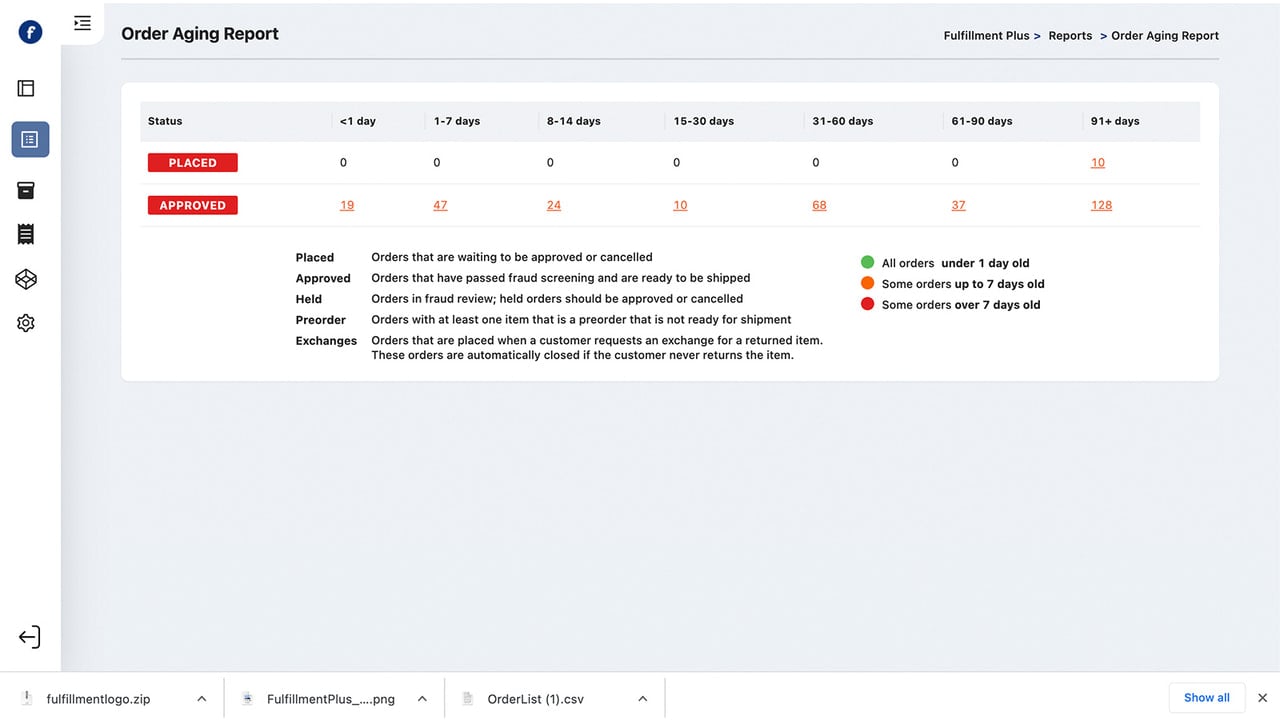Click the red APPROVED status badge
1280x720 pixels.
click(x=193, y=205)
